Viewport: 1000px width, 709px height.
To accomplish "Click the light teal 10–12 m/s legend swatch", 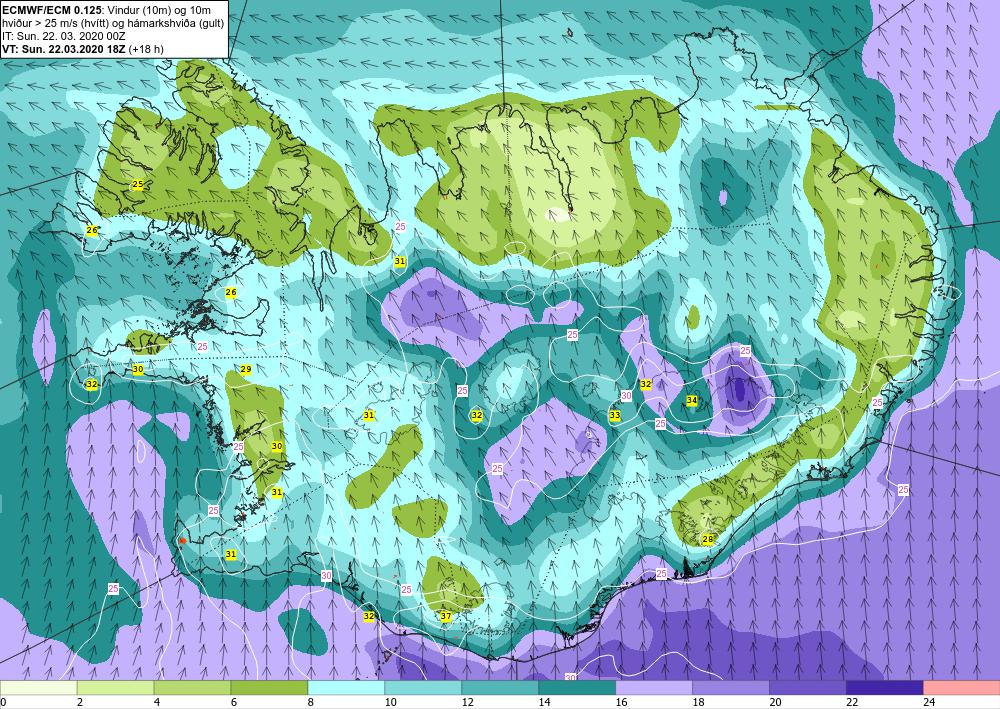I will click(x=423, y=688).
